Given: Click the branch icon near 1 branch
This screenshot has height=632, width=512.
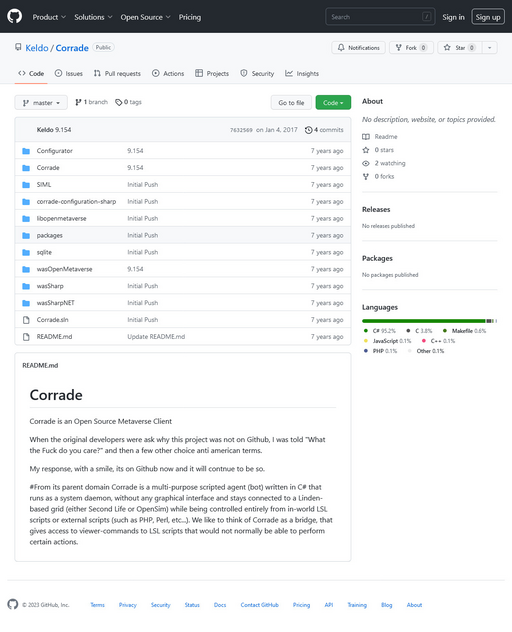Looking at the screenshot, I should point(78,102).
